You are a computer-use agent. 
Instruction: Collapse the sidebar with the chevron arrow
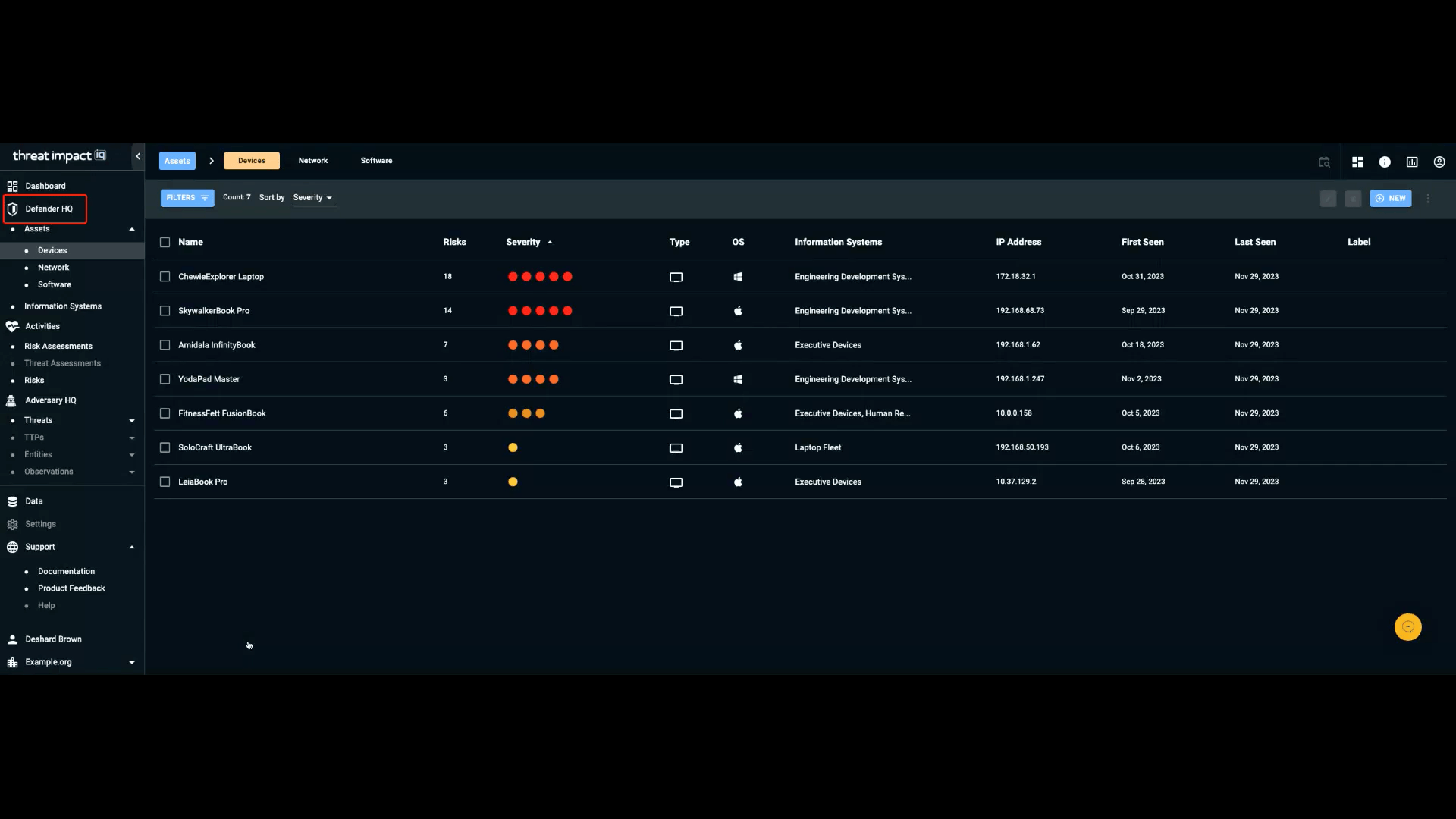(x=138, y=156)
